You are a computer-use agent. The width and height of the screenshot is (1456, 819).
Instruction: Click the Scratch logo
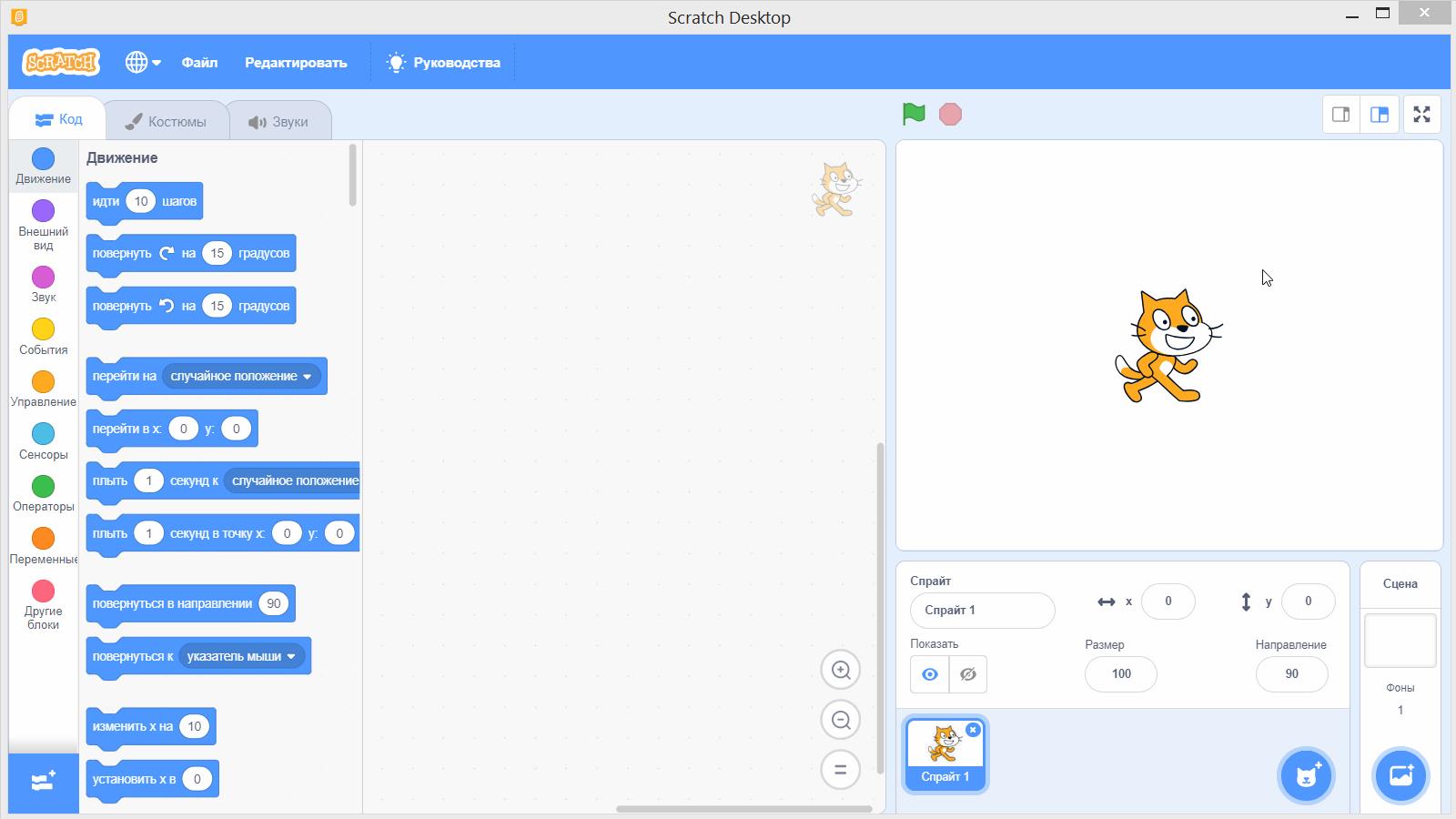[x=60, y=62]
